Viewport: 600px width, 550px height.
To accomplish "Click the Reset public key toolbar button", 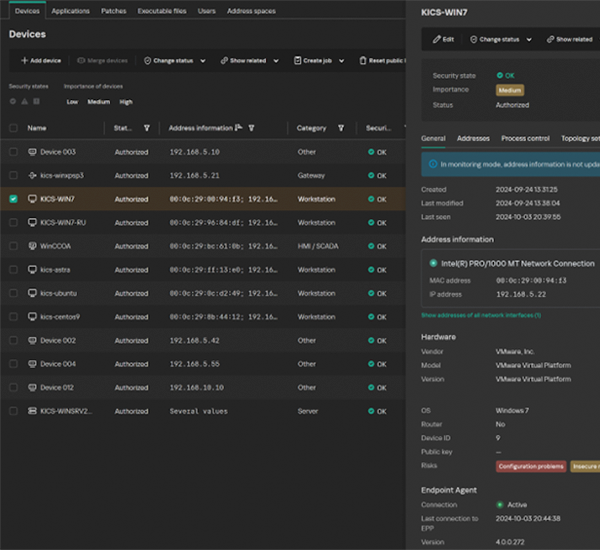I will [383, 60].
